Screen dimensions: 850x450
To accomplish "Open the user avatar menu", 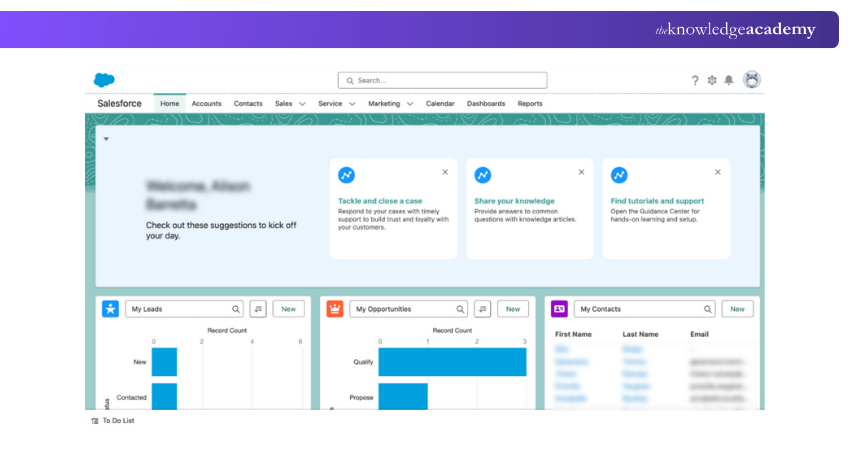I will click(752, 80).
